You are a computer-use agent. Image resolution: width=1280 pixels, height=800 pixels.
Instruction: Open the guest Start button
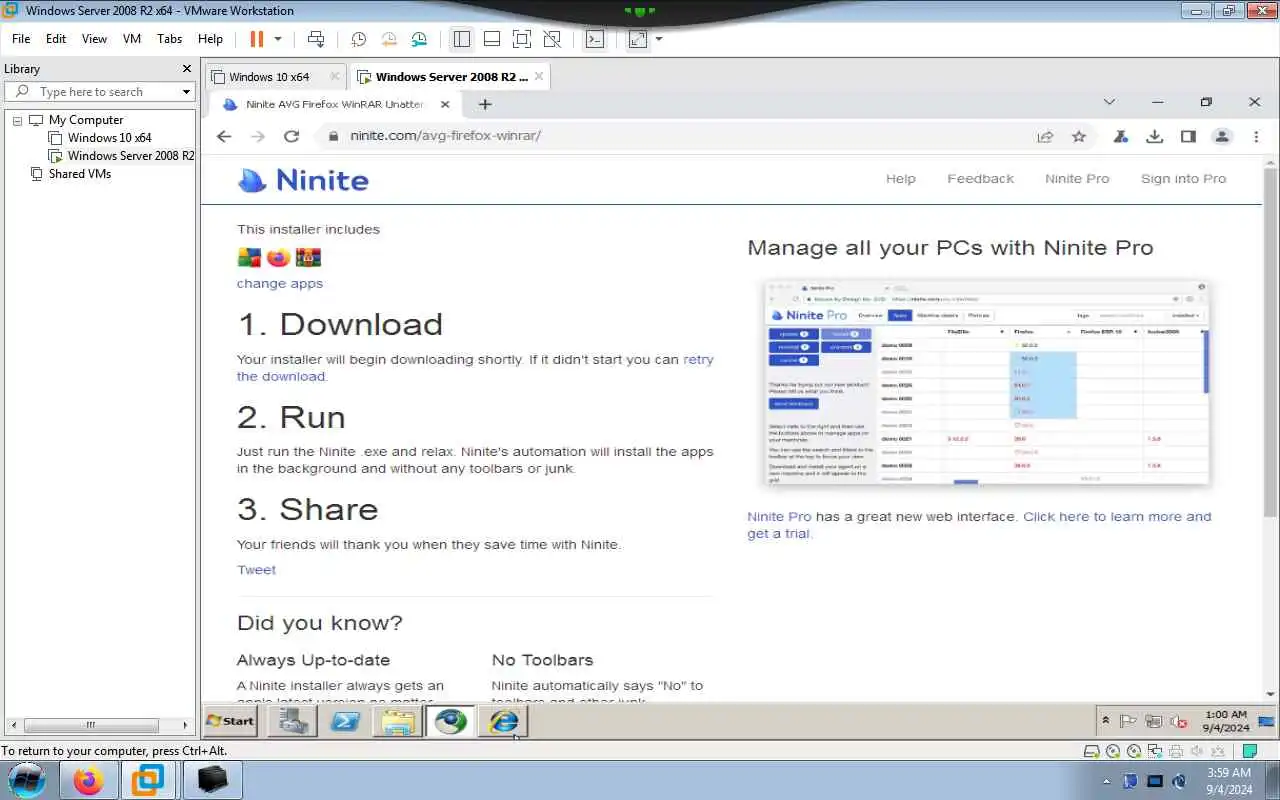[x=230, y=720]
